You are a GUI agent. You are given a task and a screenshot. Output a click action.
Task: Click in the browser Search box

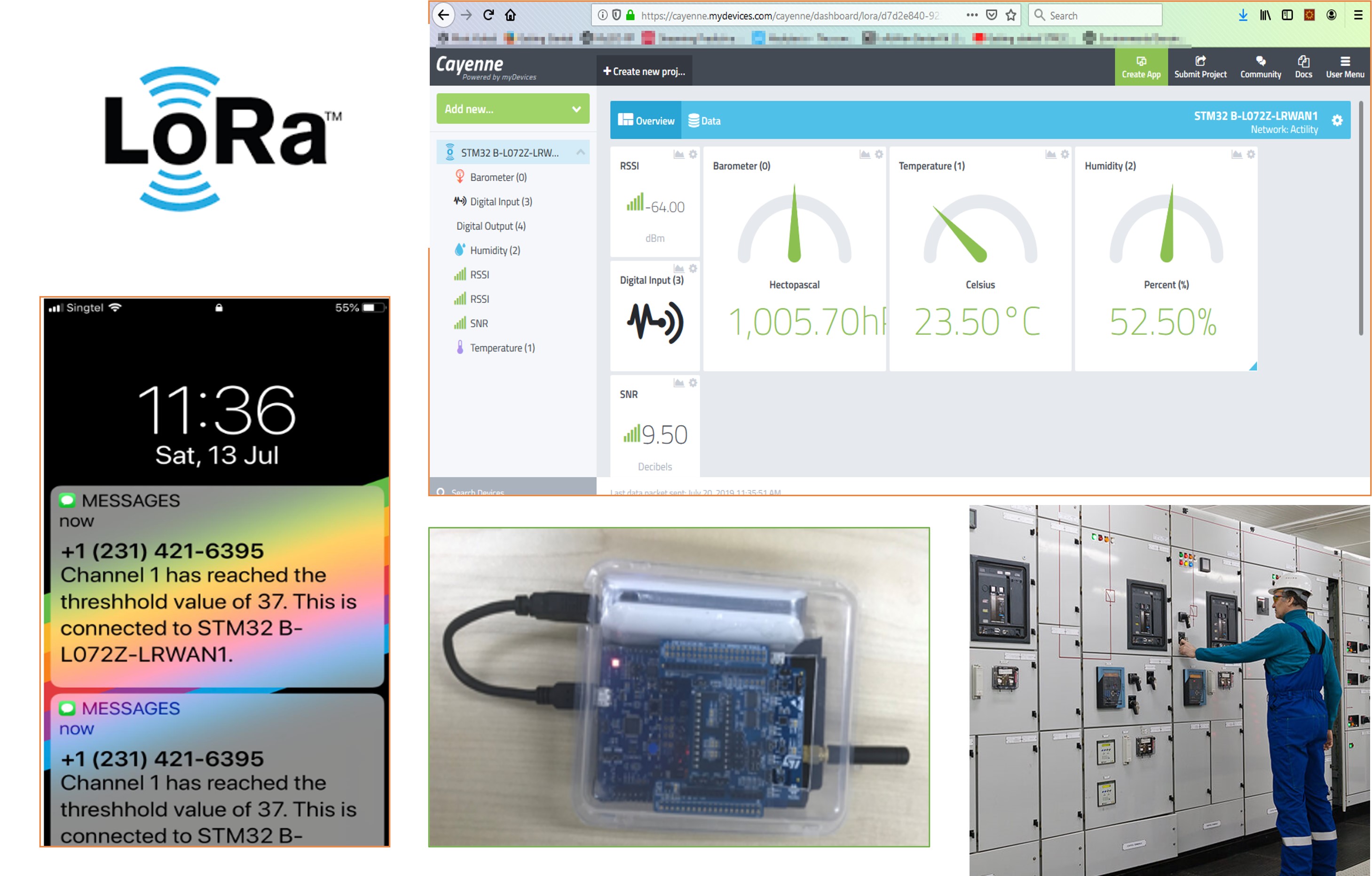tap(1095, 16)
